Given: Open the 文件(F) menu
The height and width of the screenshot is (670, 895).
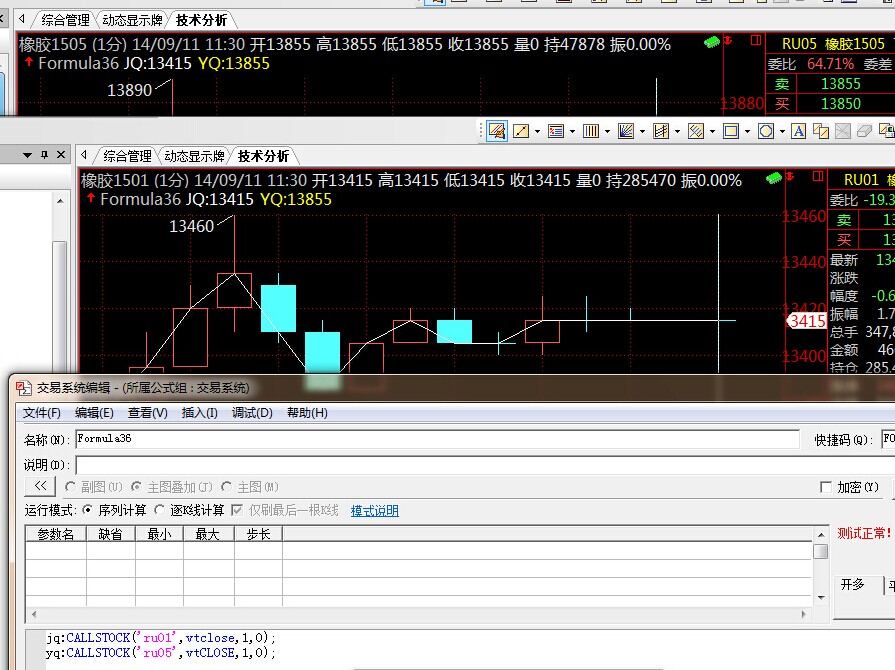Looking at the screenshot, I should pyautogui.click(x=42, y=413).
